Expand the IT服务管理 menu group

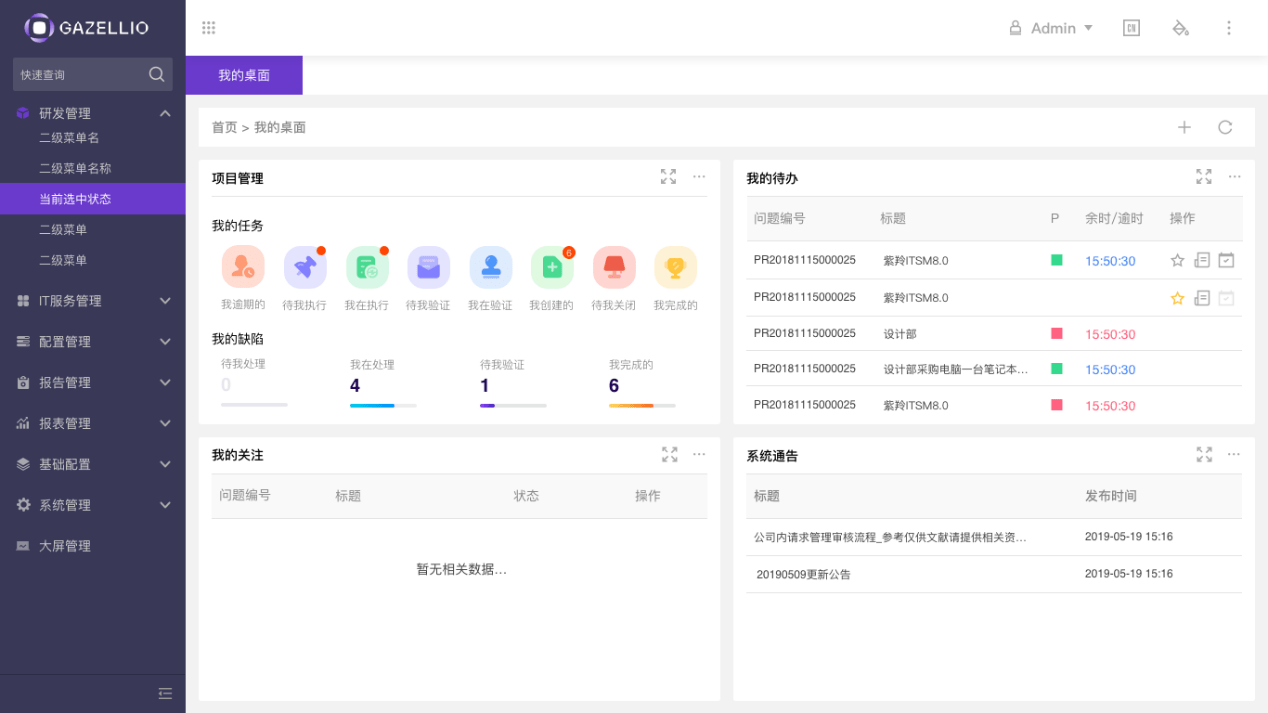pyautogui.click(x=165, y=300)
